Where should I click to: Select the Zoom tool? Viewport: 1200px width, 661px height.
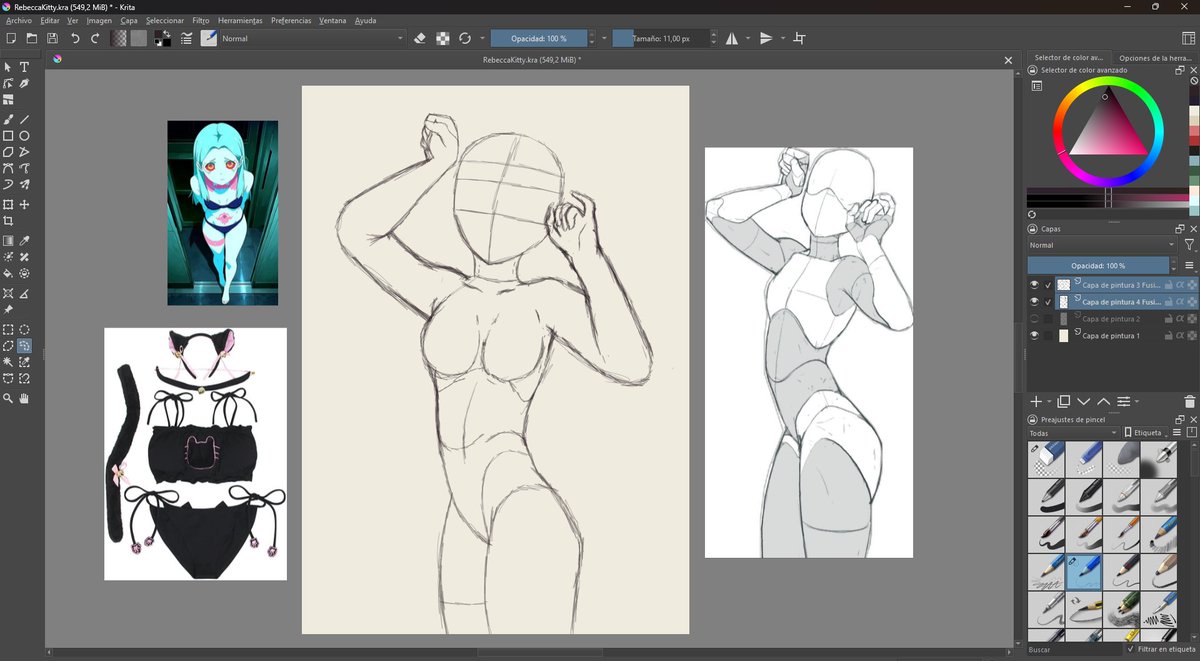coord(8,398)
